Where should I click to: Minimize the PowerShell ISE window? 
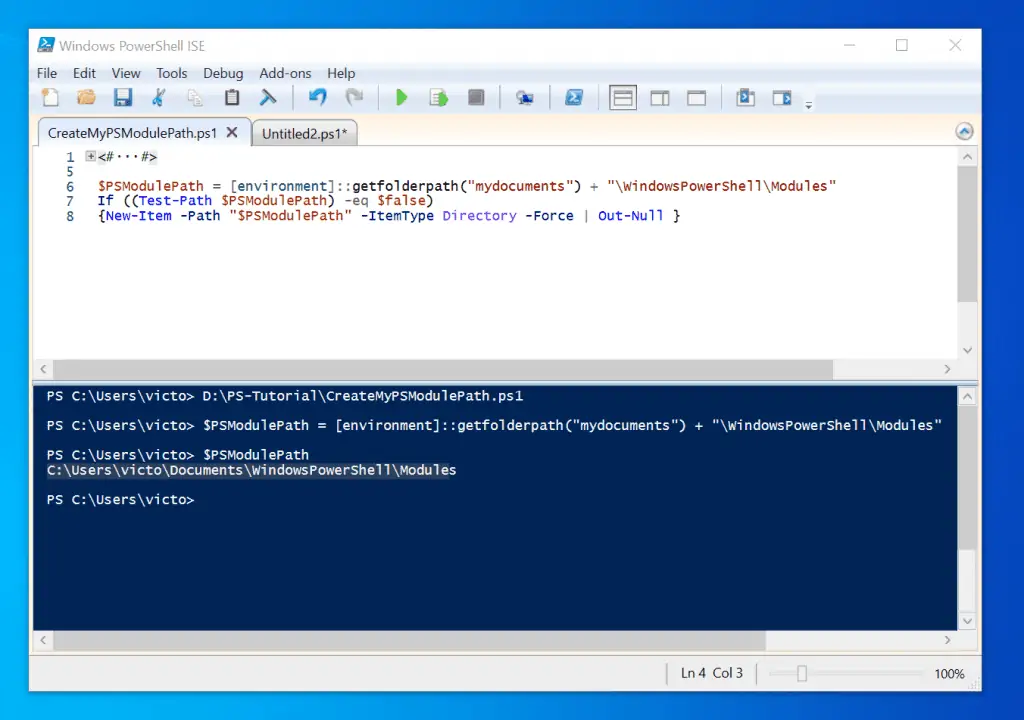[x=850, y=45]
